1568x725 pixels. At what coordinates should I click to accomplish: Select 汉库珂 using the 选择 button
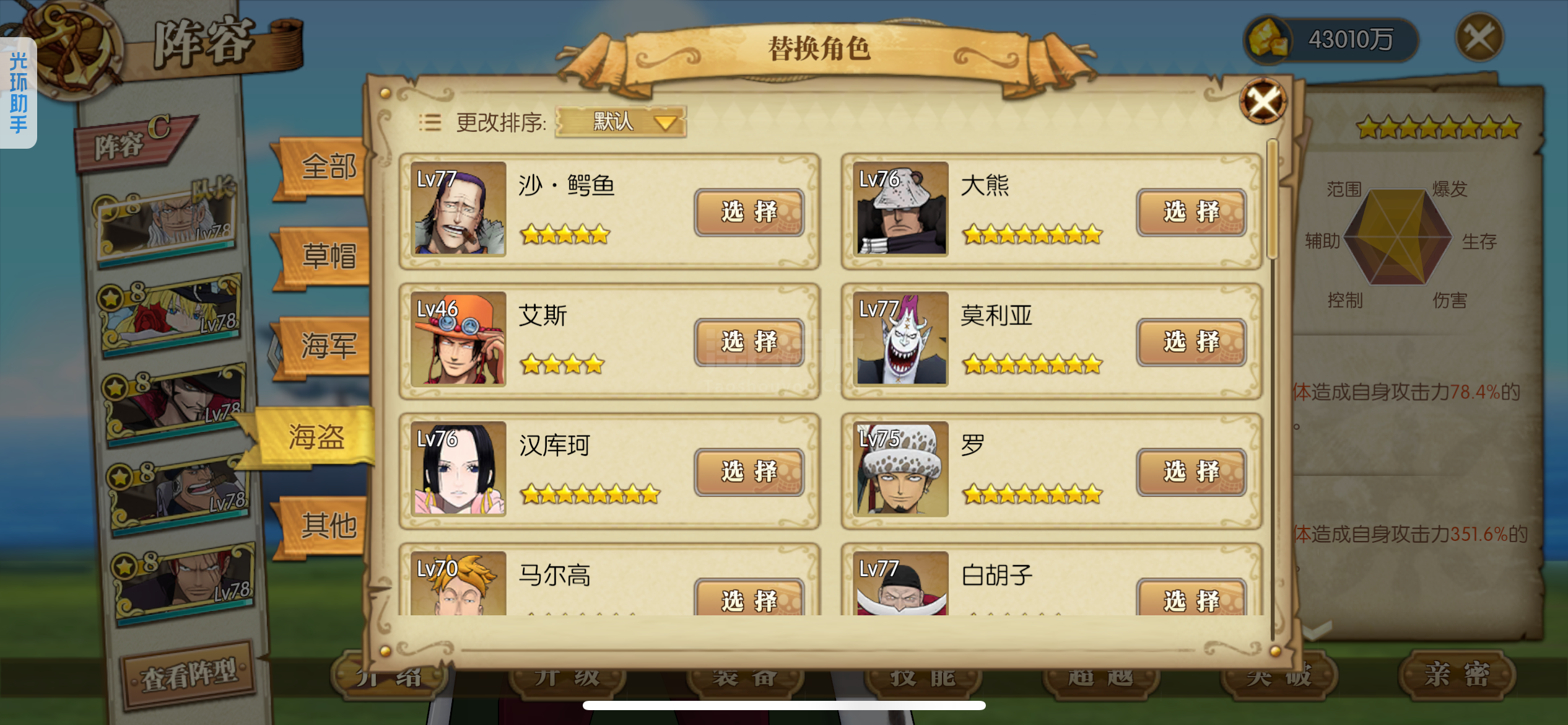(749, 472)
